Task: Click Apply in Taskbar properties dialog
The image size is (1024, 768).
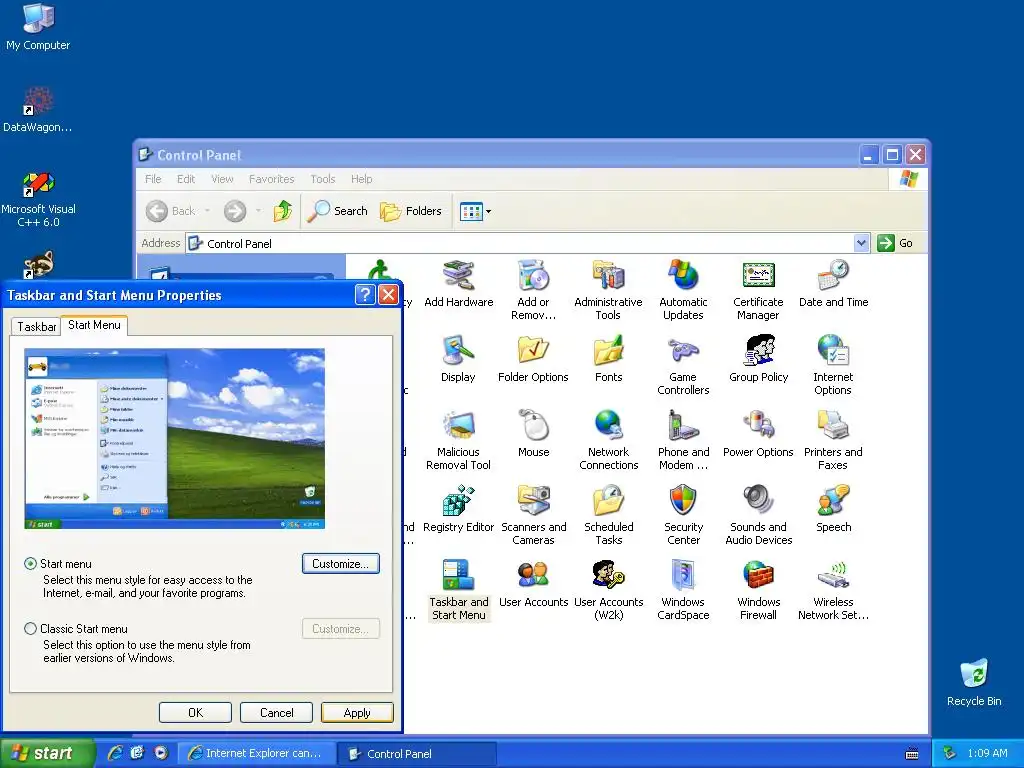Action: point(357,712)
